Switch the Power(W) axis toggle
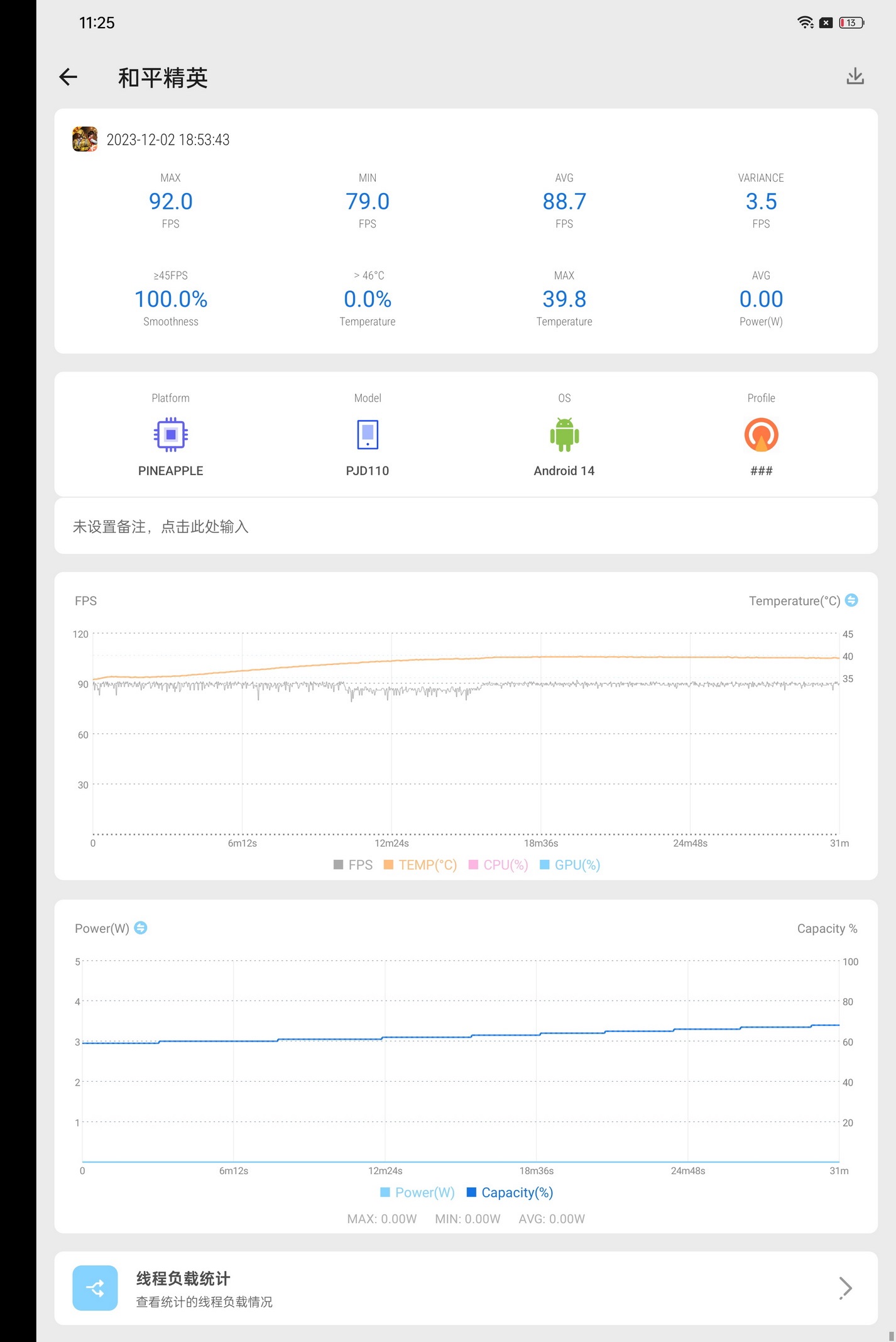The image size is (896, 1342). pyautogui.click(x=141, y=928)
